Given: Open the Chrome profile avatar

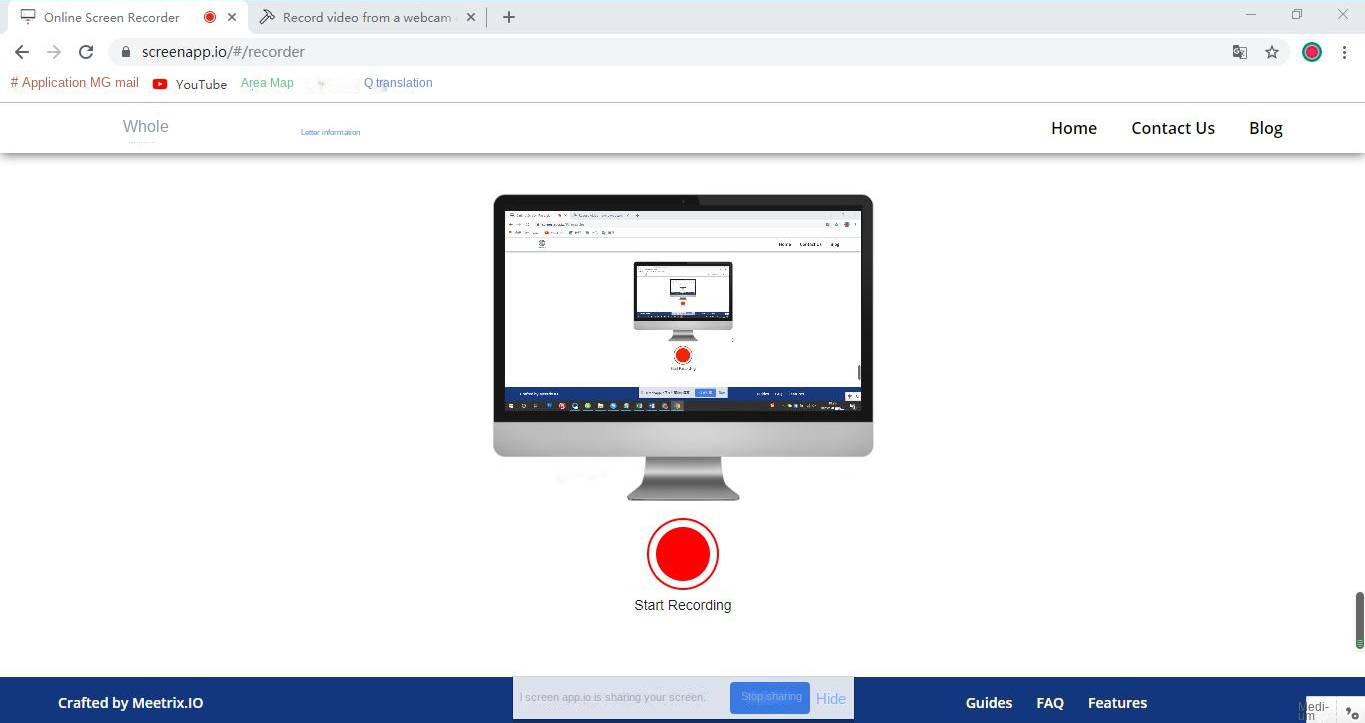Looking at the screenshot, I should 1311,52.
